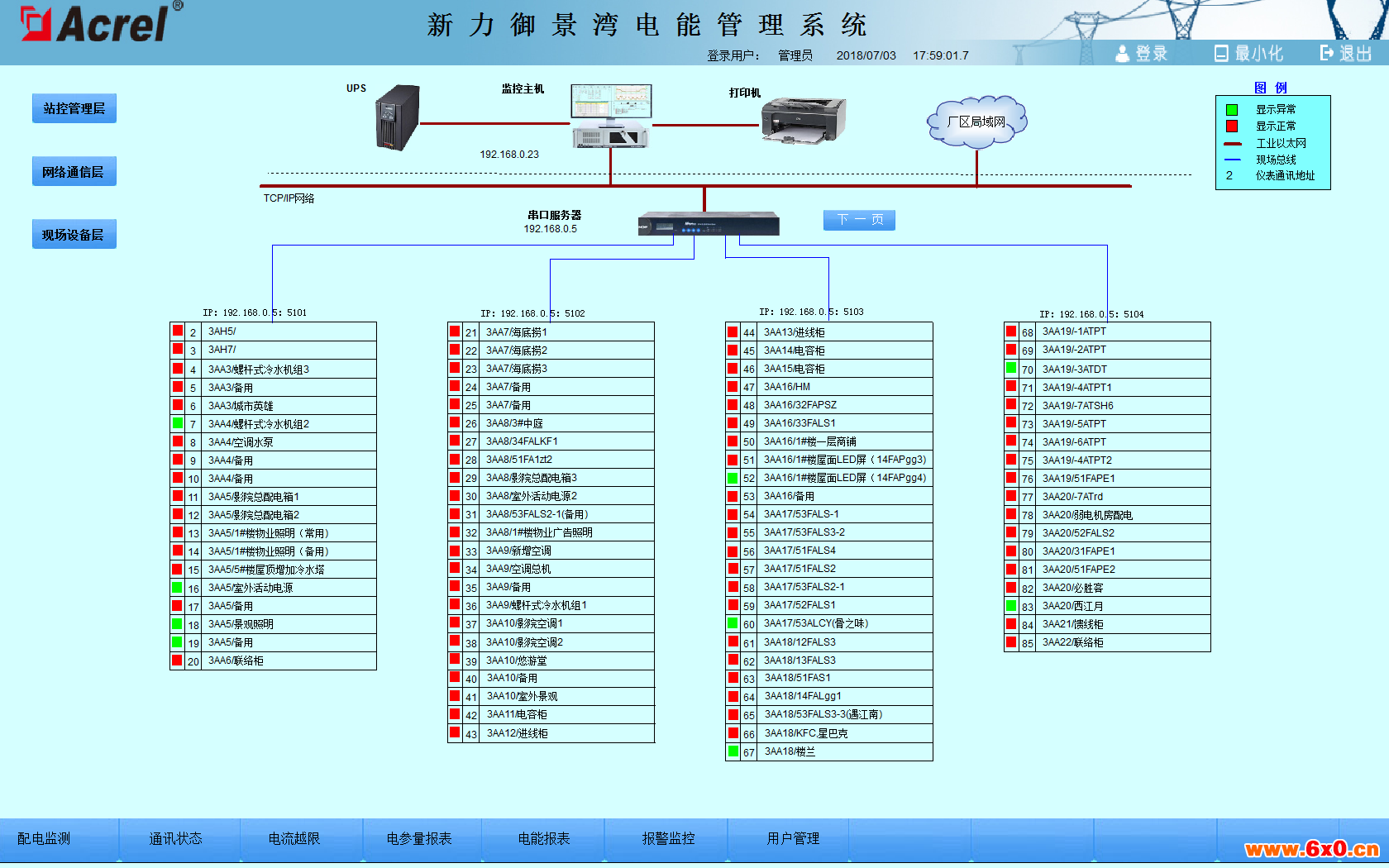Viewport: 1389px width, 868px height.
Task: Select row 3AA16/32FAPSZ
Action: coord(829,404)
